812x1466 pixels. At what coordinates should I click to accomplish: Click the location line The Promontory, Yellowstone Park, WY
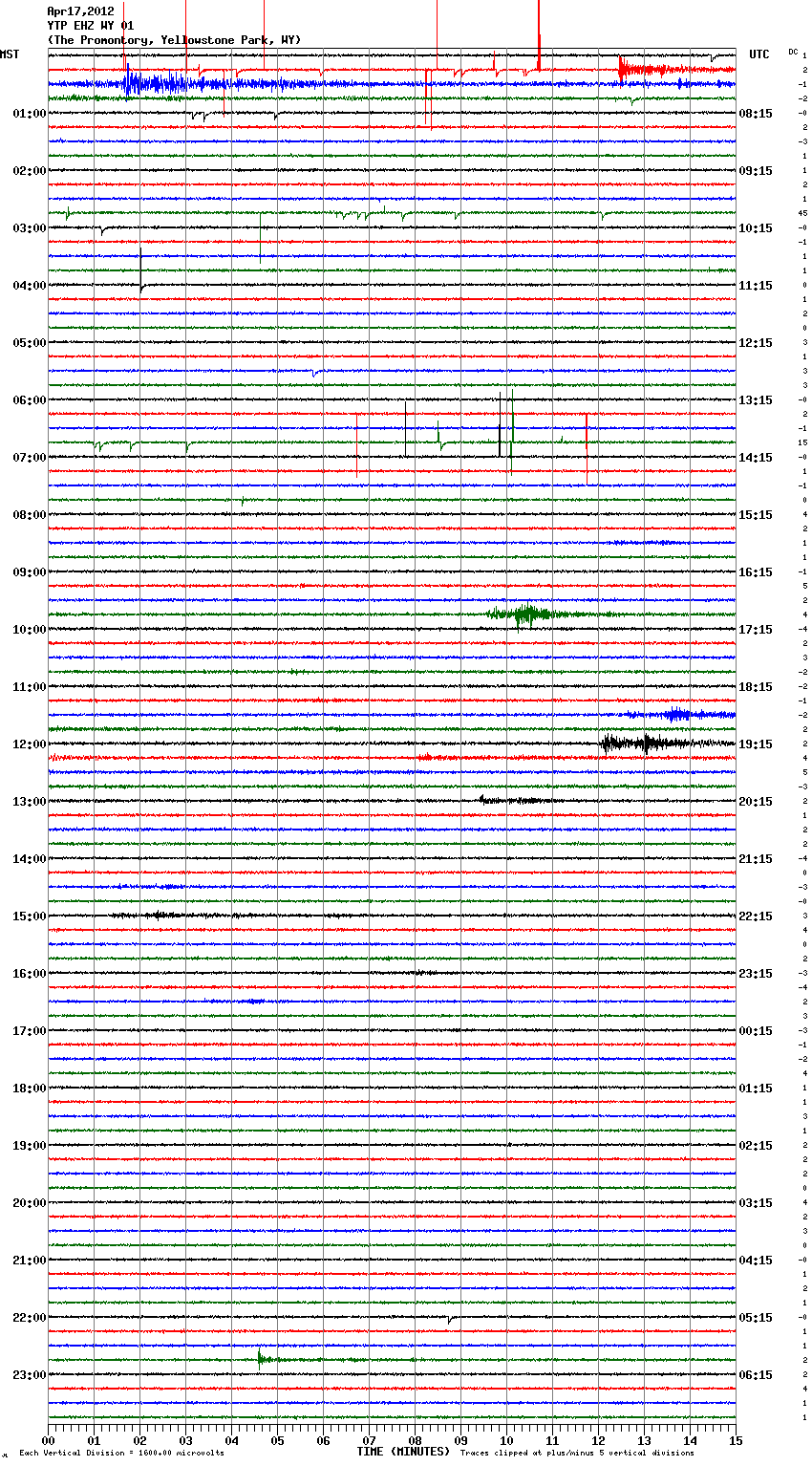pos(174,40)
